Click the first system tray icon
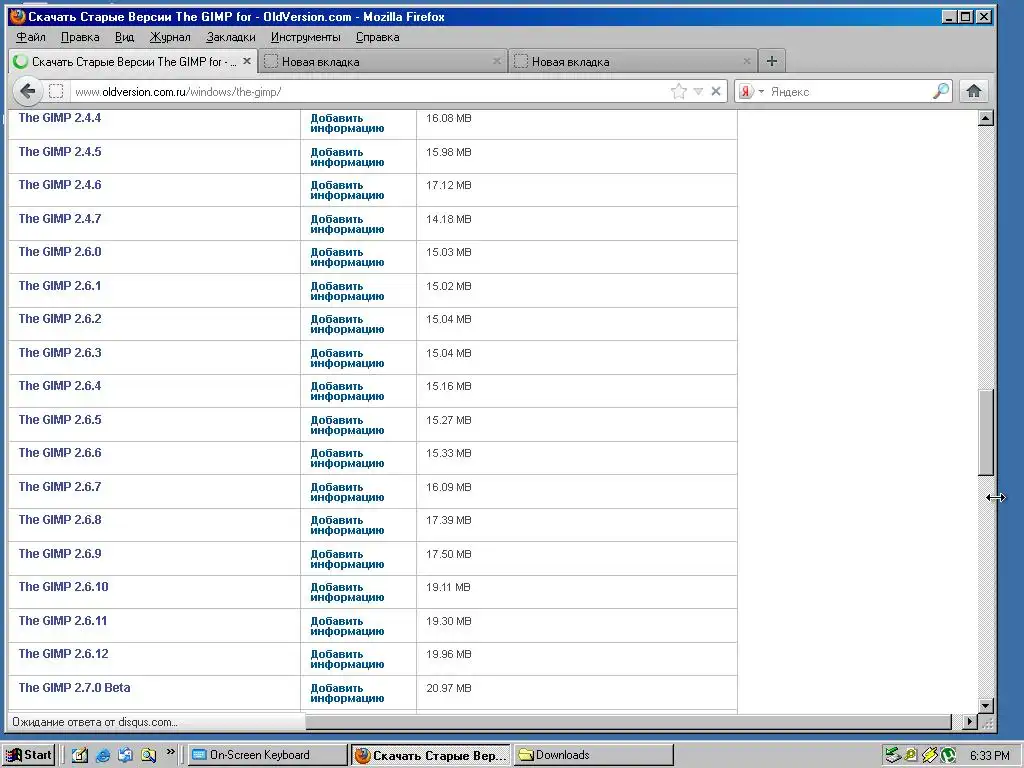Screen dimensions: 1024x768 pyautogui.click(x=893, y=756)
